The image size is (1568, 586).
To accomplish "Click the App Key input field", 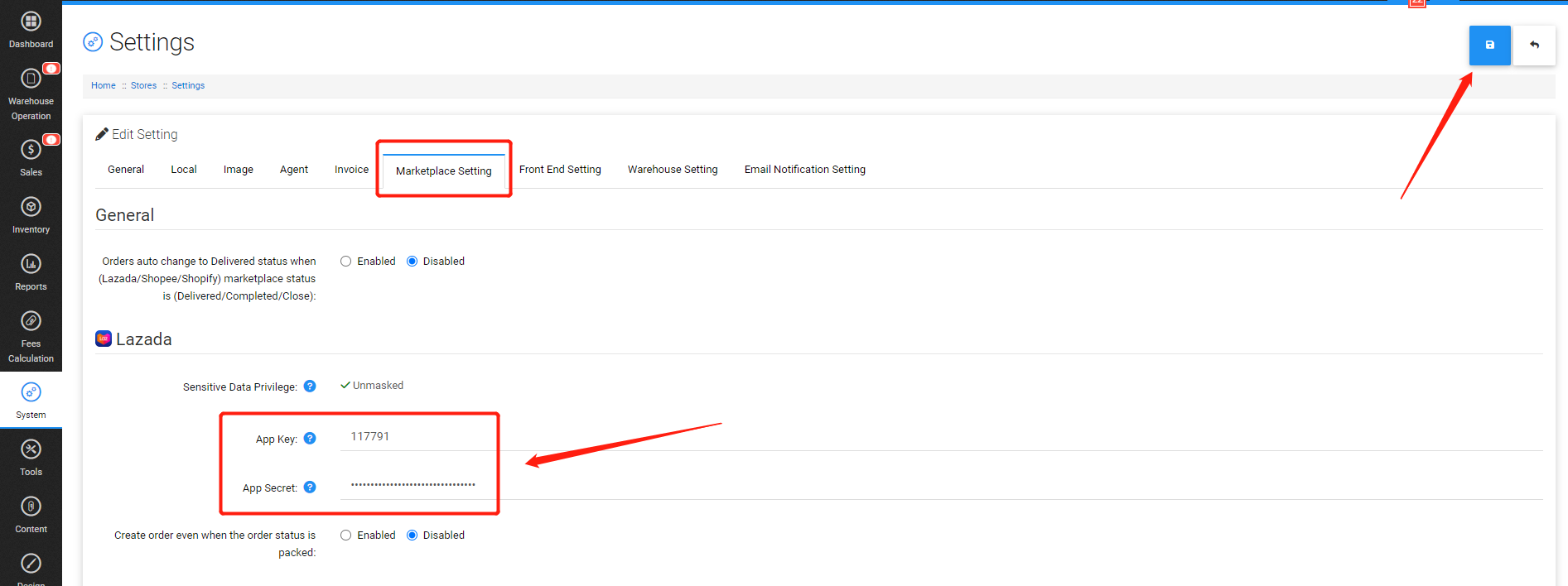I will (942, 436).
